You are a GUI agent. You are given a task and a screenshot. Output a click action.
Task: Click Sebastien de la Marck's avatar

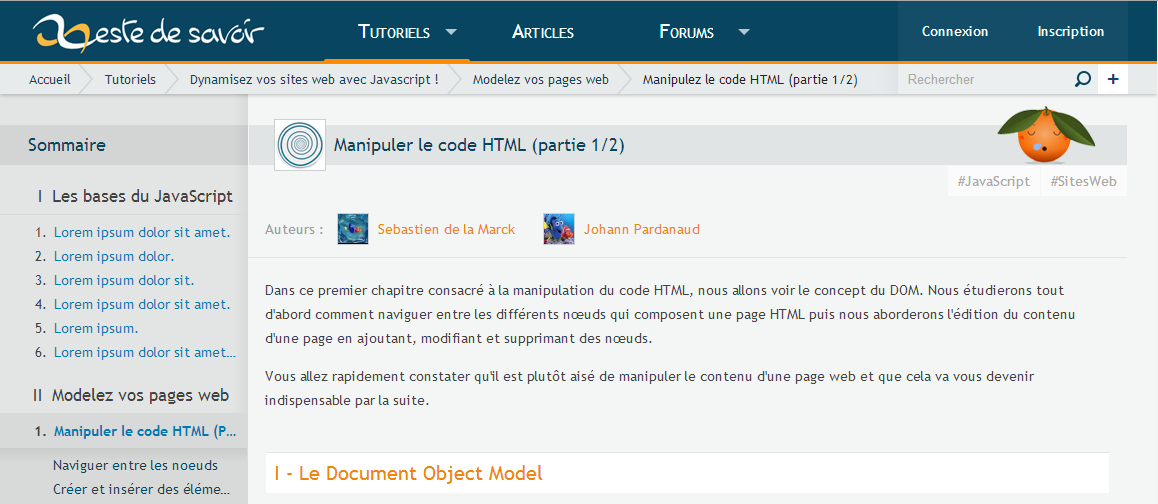pyautogui.click(x=353, y=229)
